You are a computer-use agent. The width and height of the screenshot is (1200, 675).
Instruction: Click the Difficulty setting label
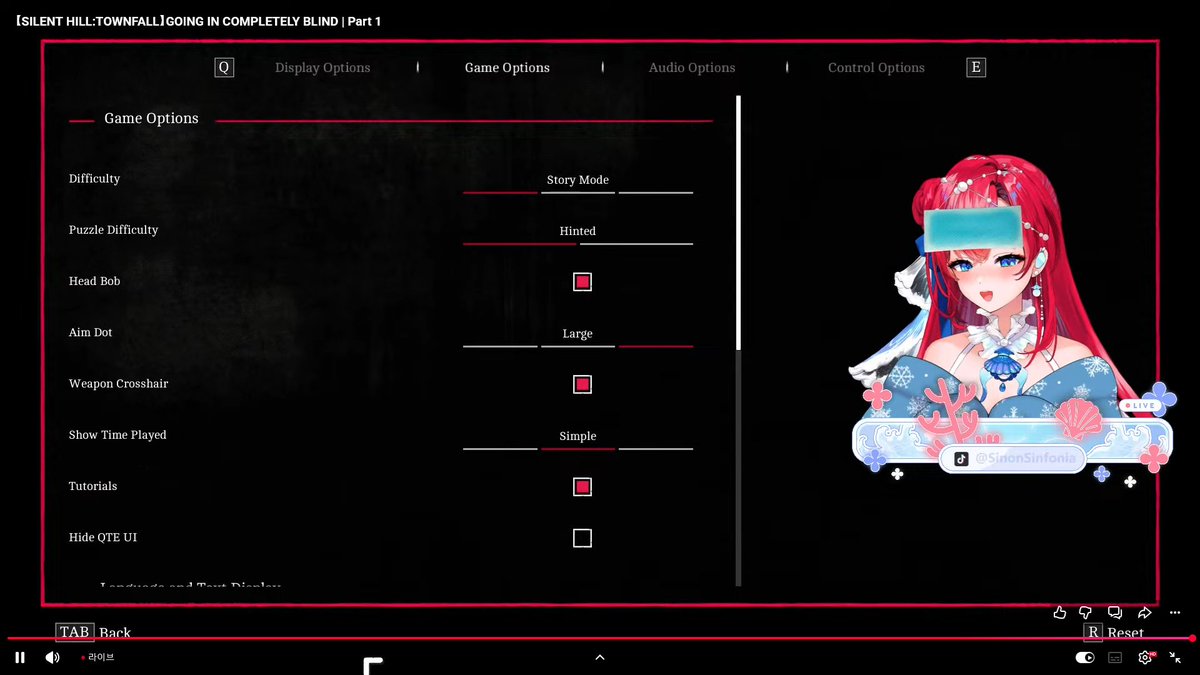pos(94,179)
